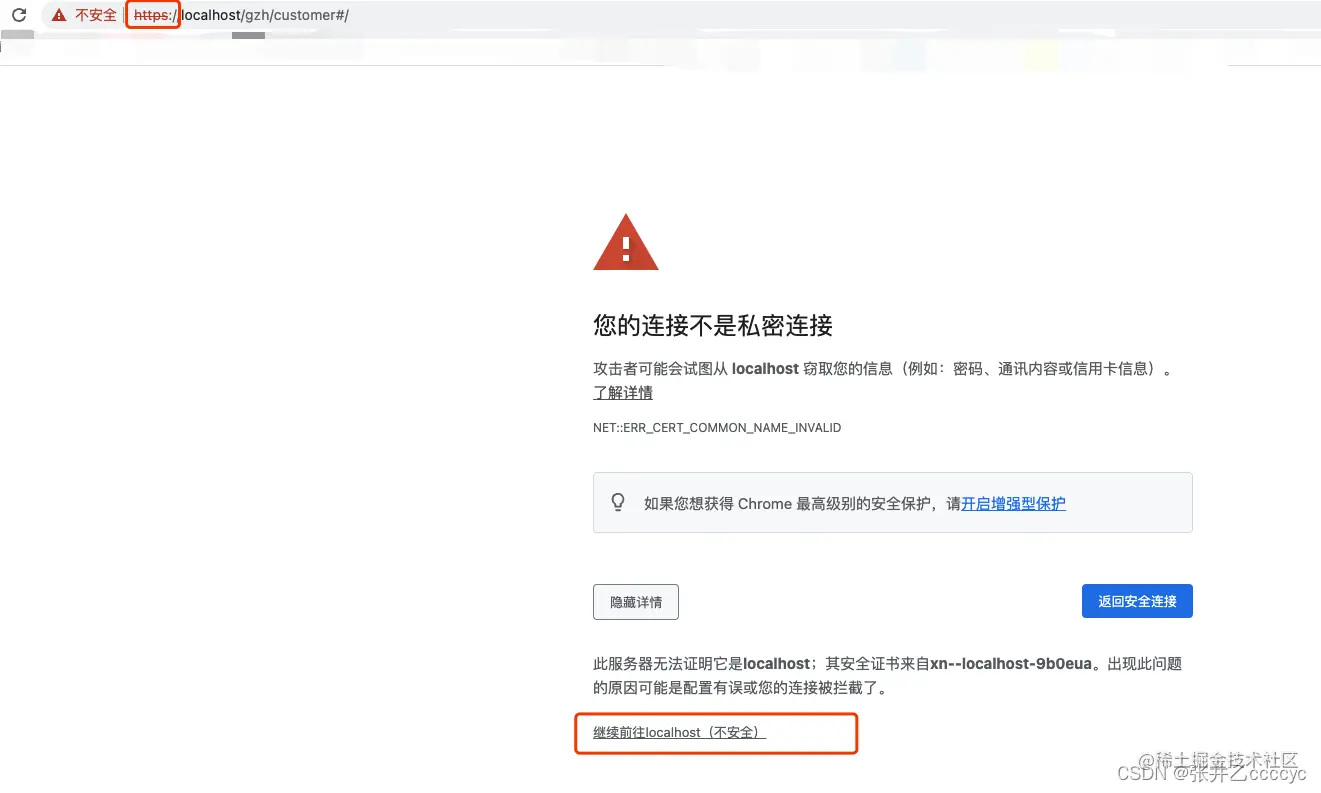Click the crossed-out https:// prefix
This screenshot has height=793, width=1321.
coord(152,14)
